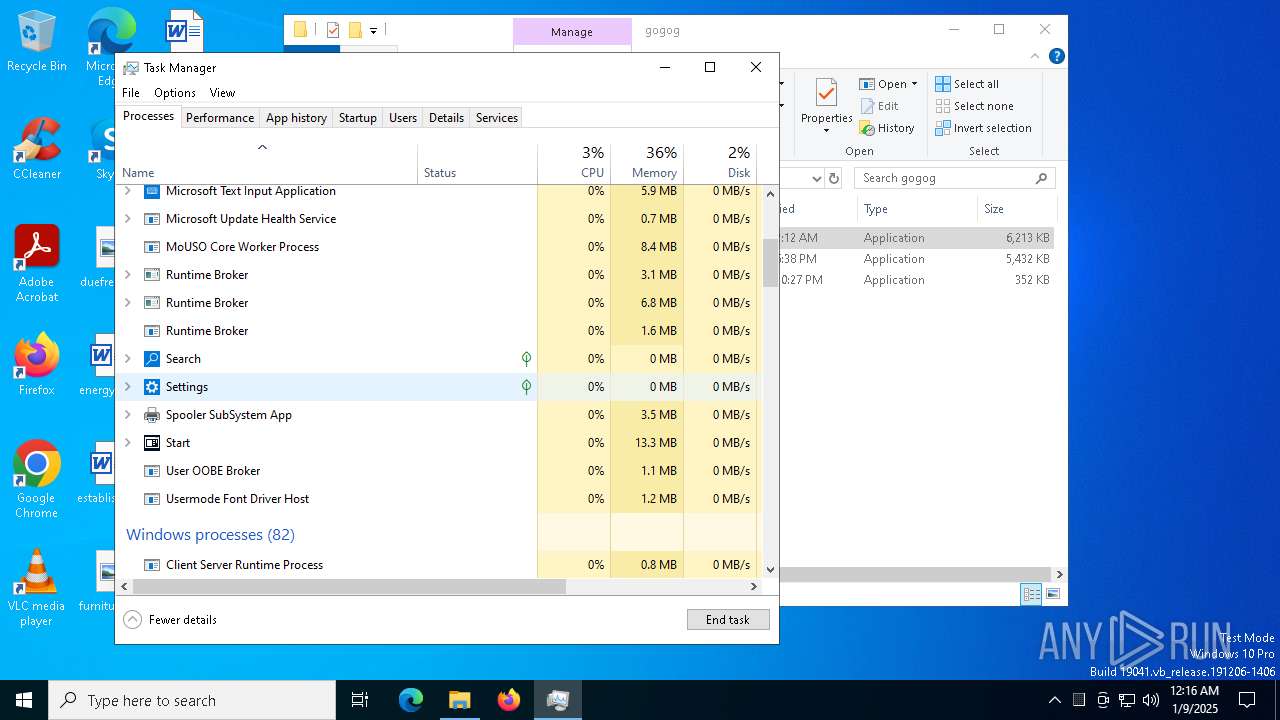Click Invert selection in Explorer ribbon

click(984, 128)
